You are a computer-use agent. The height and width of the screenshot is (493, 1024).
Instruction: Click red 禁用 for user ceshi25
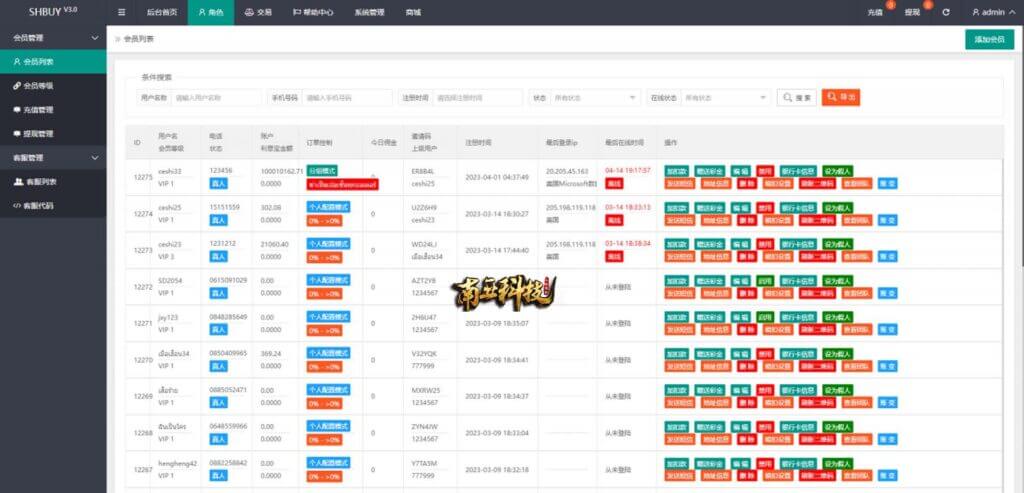(x=765, y=207)
